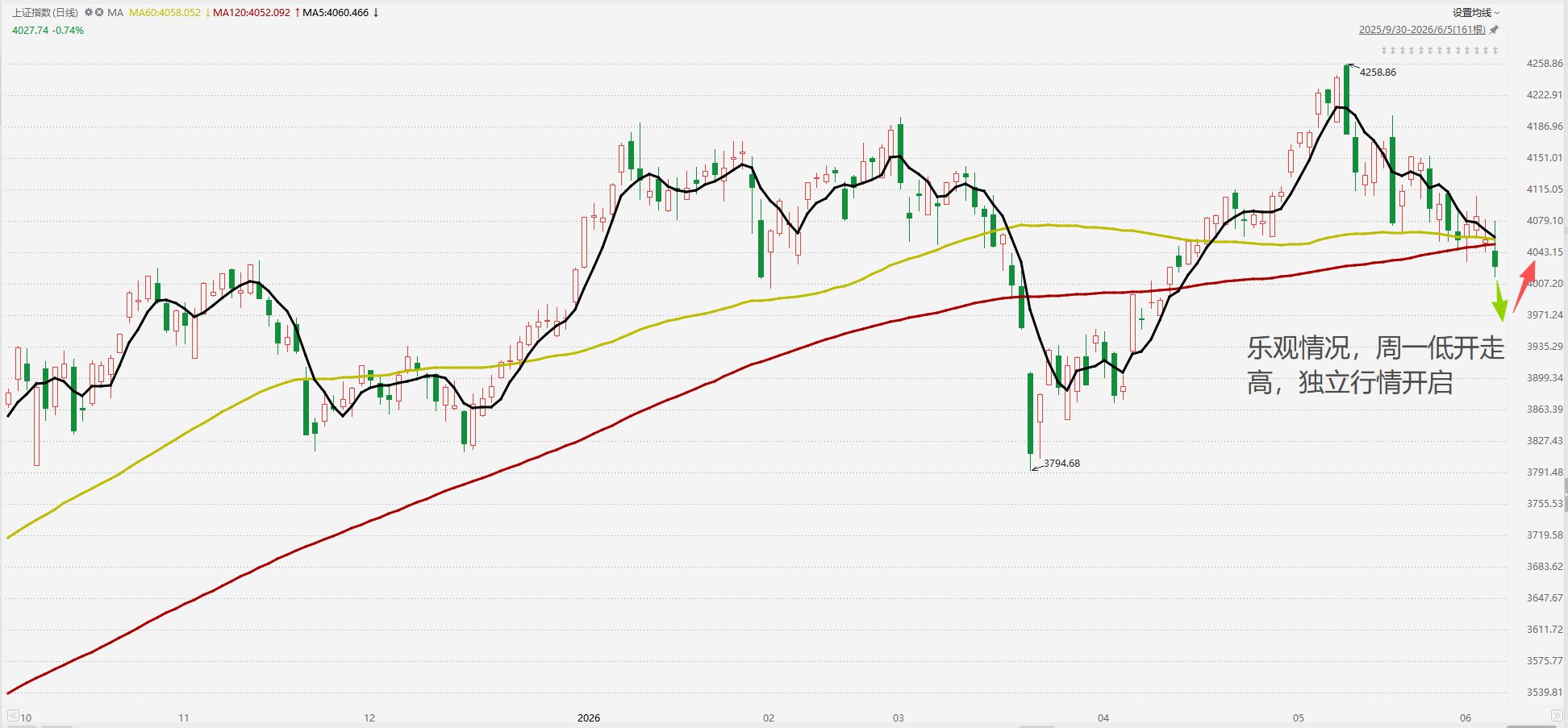1568x728 pixels.
Task: Click the 4027.74 -0.74% price readout
Action: 48,31
